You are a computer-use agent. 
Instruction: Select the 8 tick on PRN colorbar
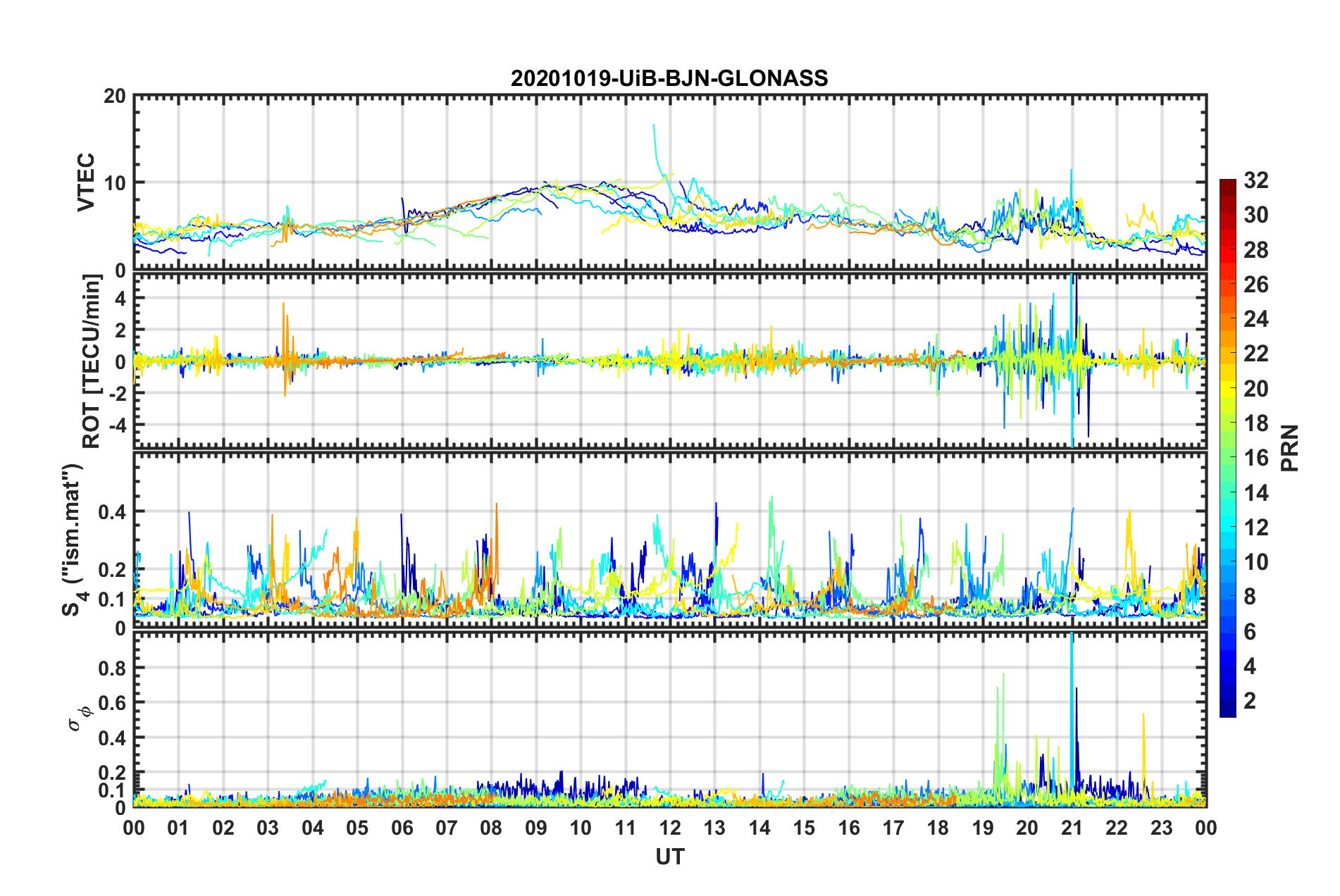tap(1251, 597)
